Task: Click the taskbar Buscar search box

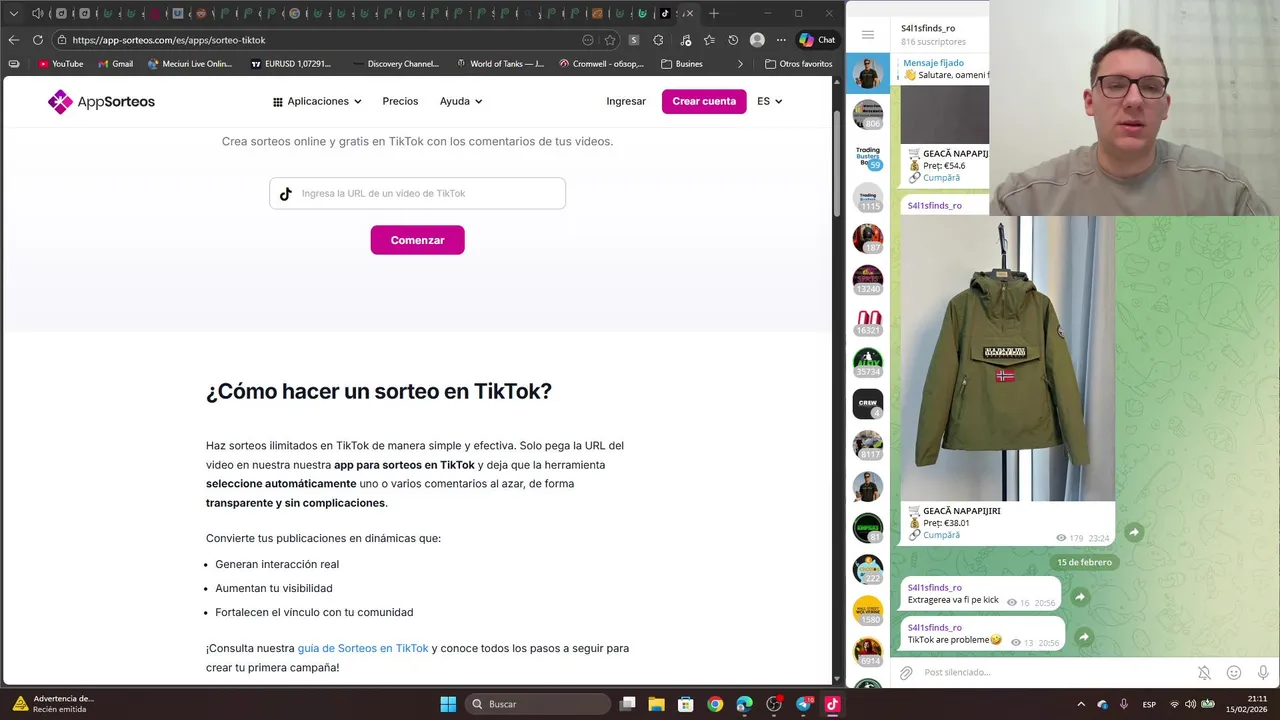Action: [x=539, y=704]
